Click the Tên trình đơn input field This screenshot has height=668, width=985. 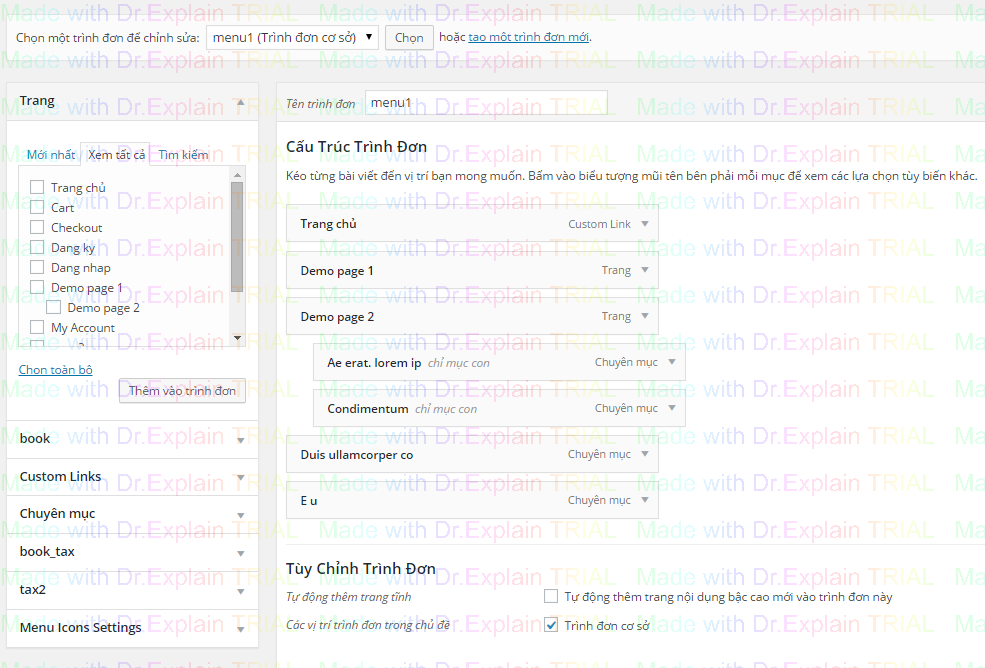tap(486, 103)
